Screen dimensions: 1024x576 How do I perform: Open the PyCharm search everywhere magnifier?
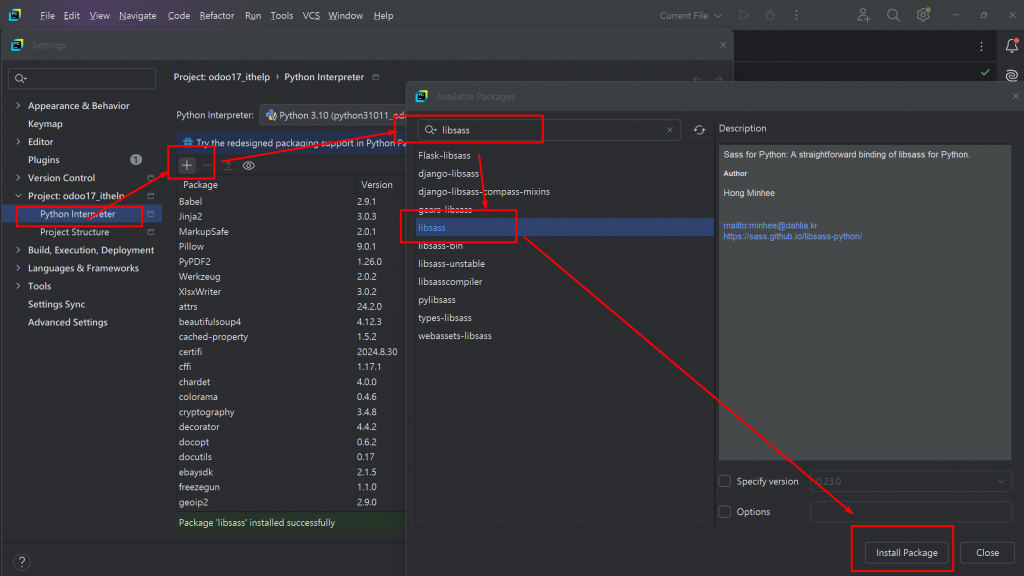pos(893,15)
